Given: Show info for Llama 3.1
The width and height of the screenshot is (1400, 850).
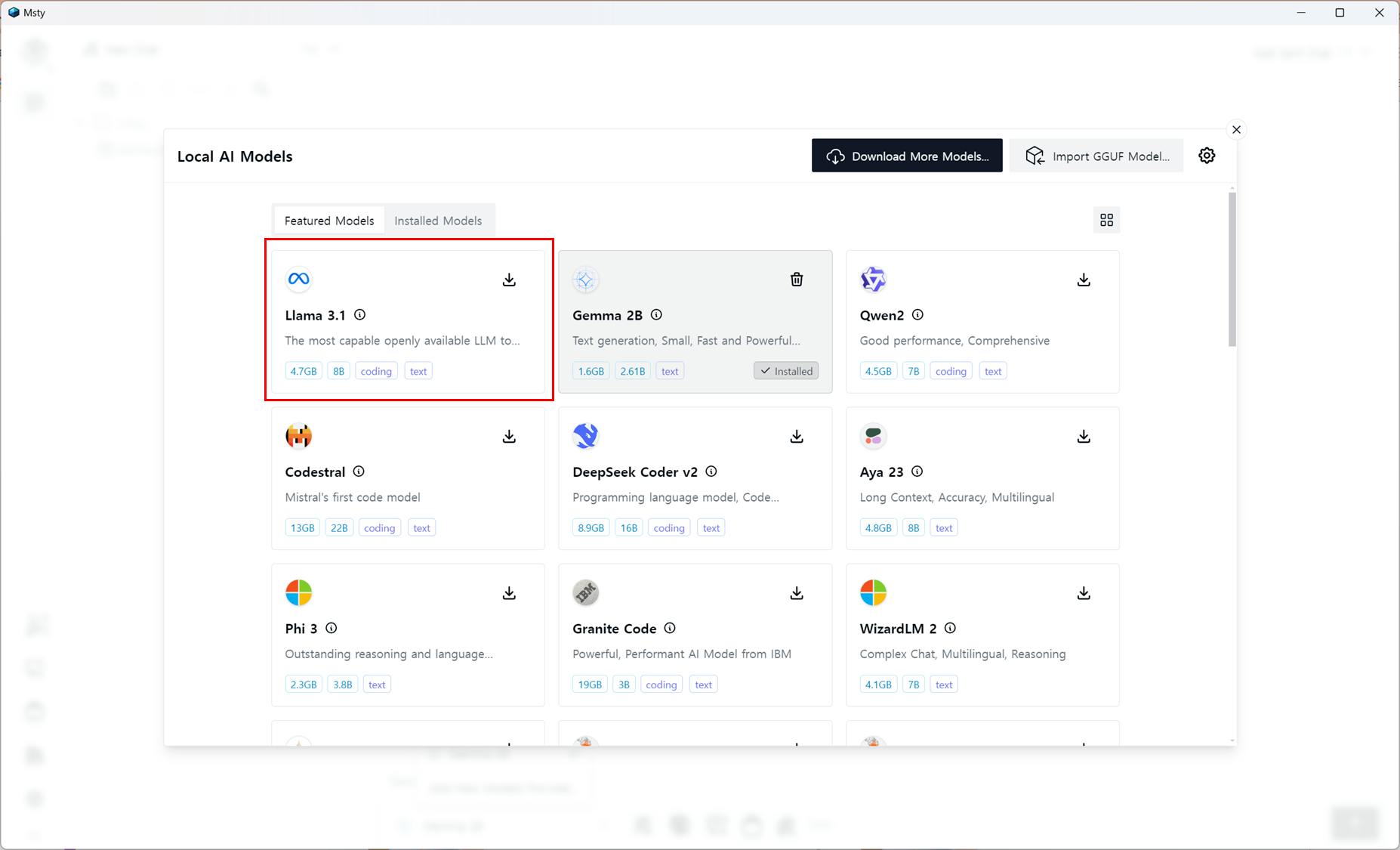Looking at the screenshot, I should 360,315.
